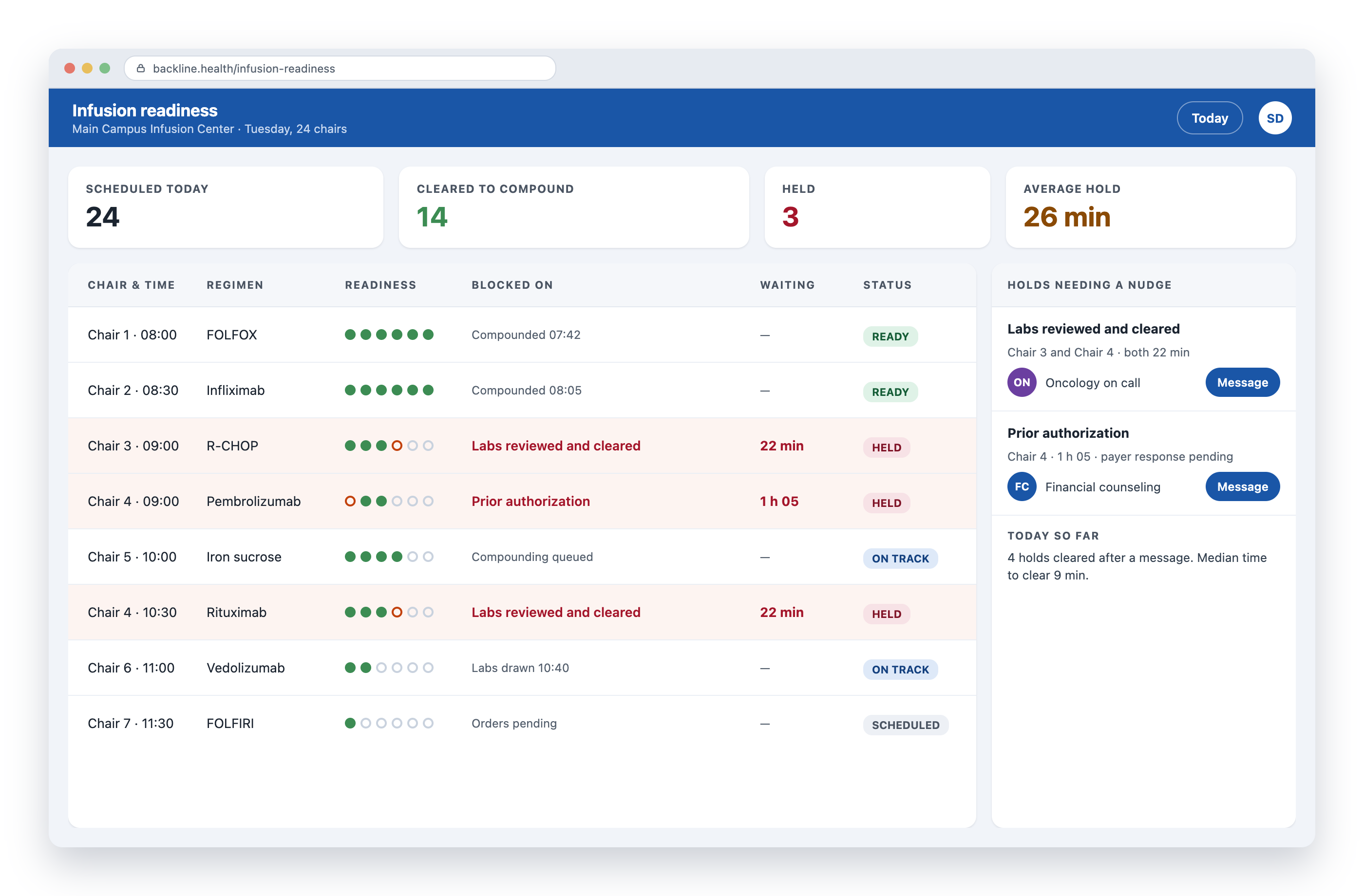Image resolution: width=1364 pixels, height=896 pixels.
Task: Click the Prior authorization blocked-on link
Action: (530, 501)
